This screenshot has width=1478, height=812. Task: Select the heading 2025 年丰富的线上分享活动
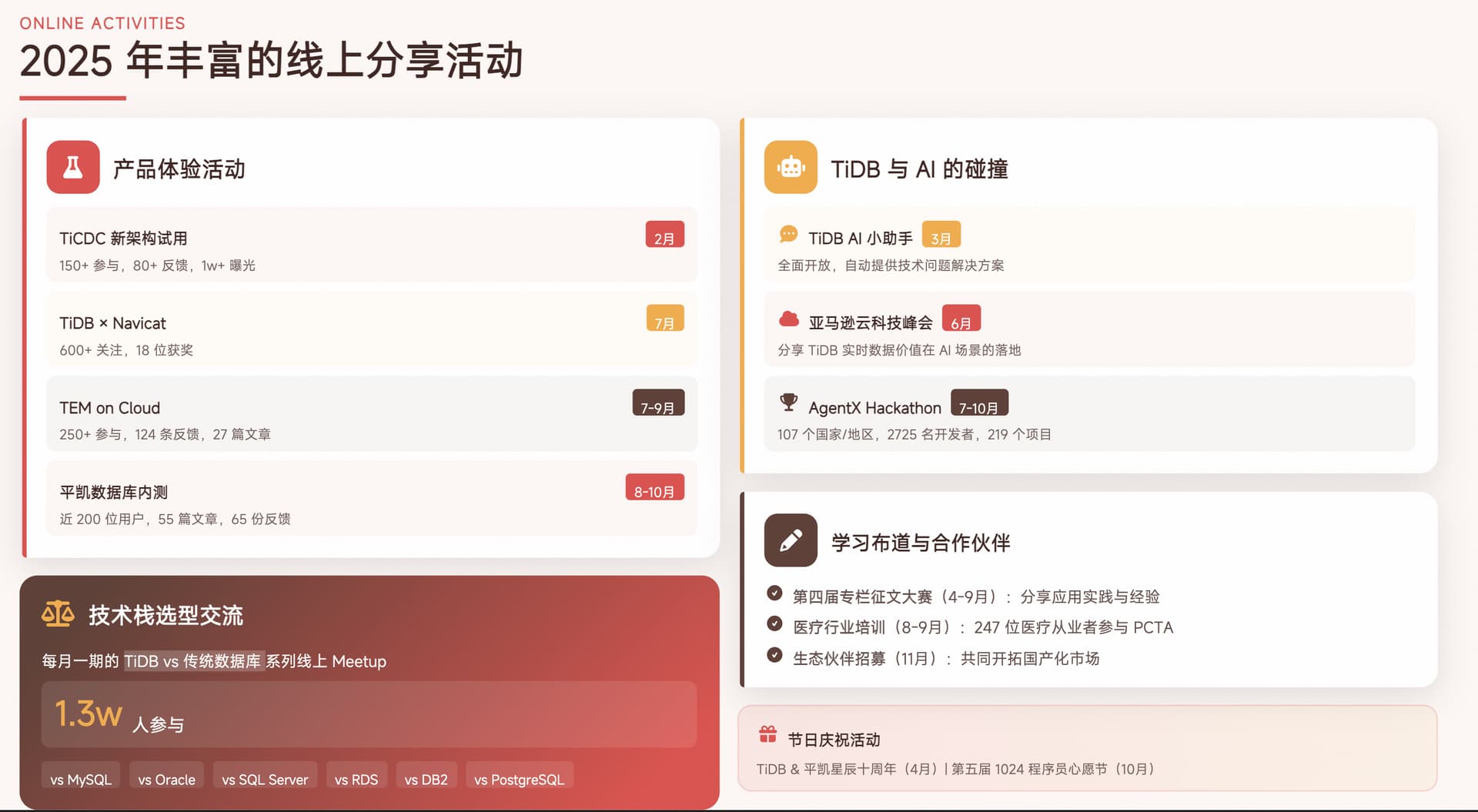(x=271, y=60)
